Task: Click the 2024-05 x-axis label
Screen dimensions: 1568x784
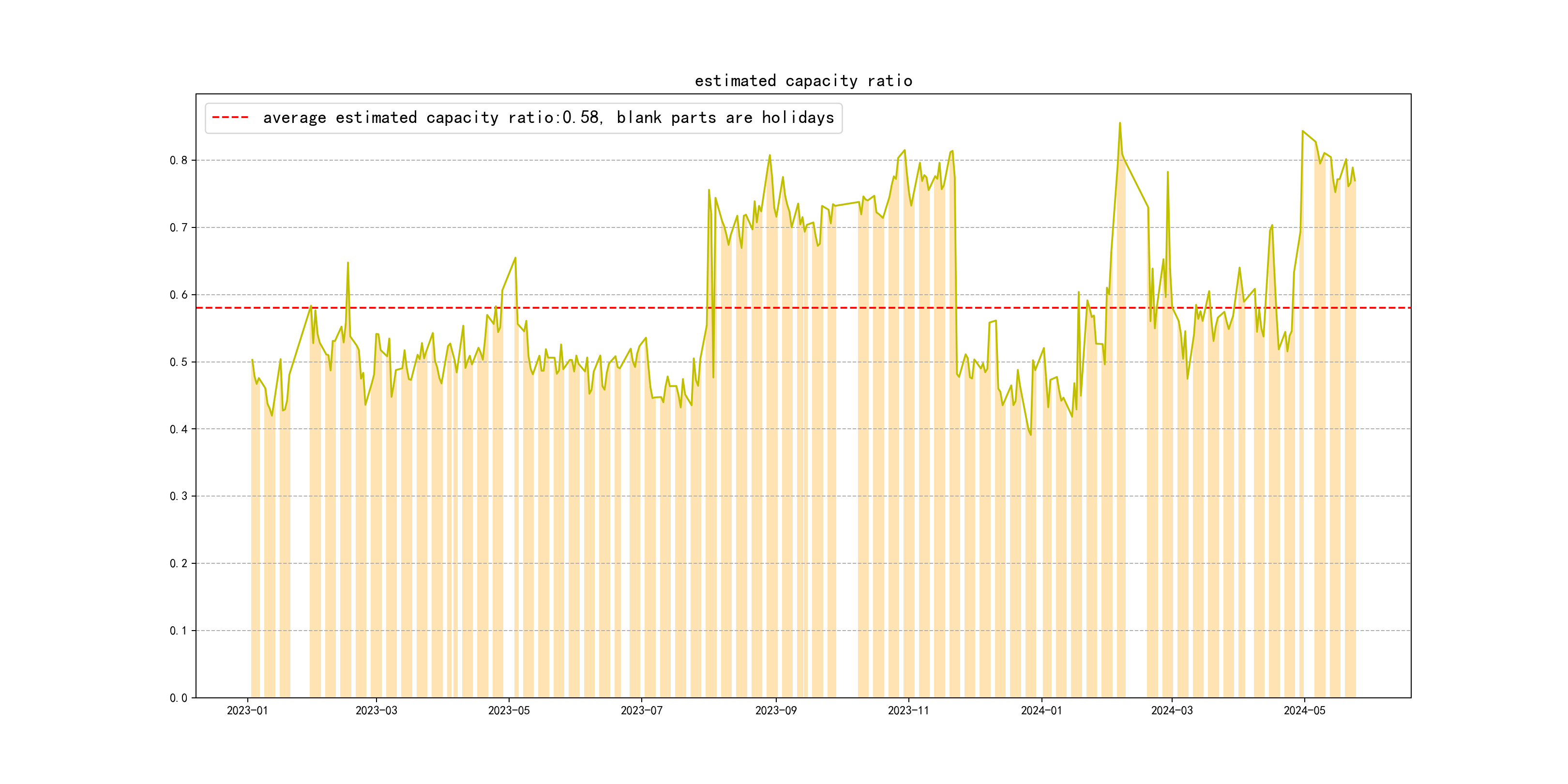Action: pos(1304,710)
